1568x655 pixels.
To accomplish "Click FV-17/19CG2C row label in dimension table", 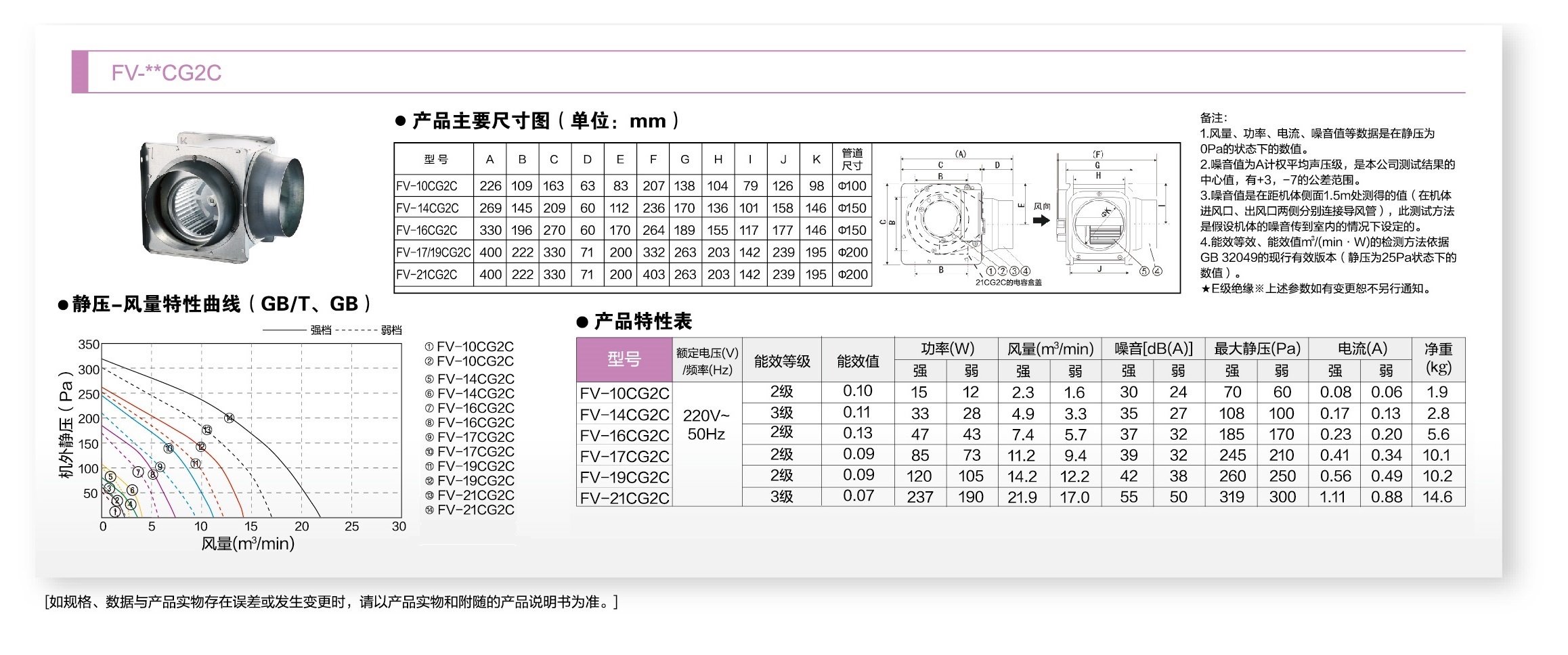I will coord(433,252).
